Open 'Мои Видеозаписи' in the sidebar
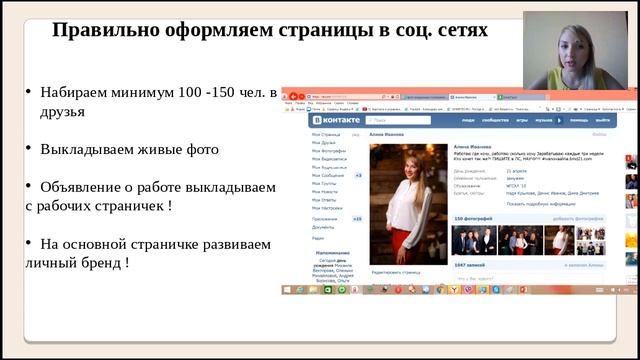 coord(329,159)
